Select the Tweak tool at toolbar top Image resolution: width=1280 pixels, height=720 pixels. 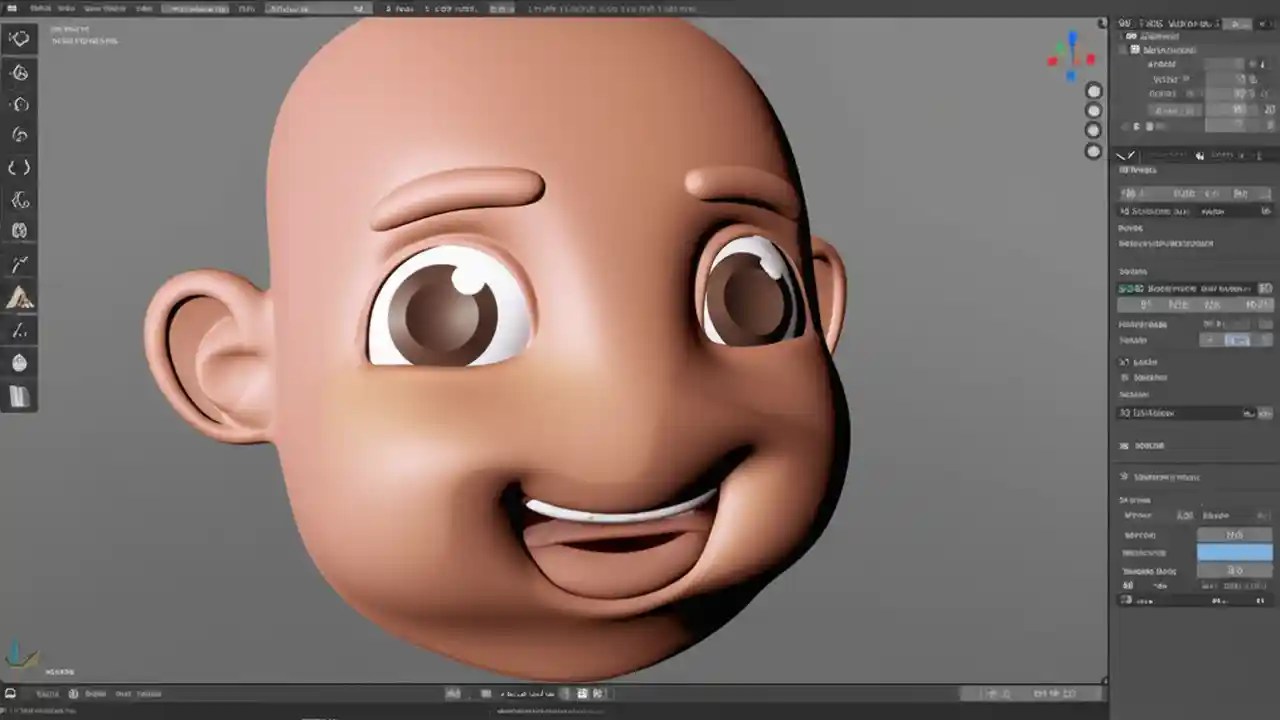coord(20,38)
